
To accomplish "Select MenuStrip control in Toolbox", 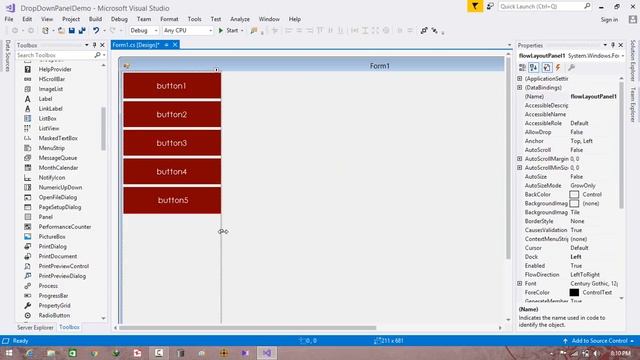I will pos(51,148).
